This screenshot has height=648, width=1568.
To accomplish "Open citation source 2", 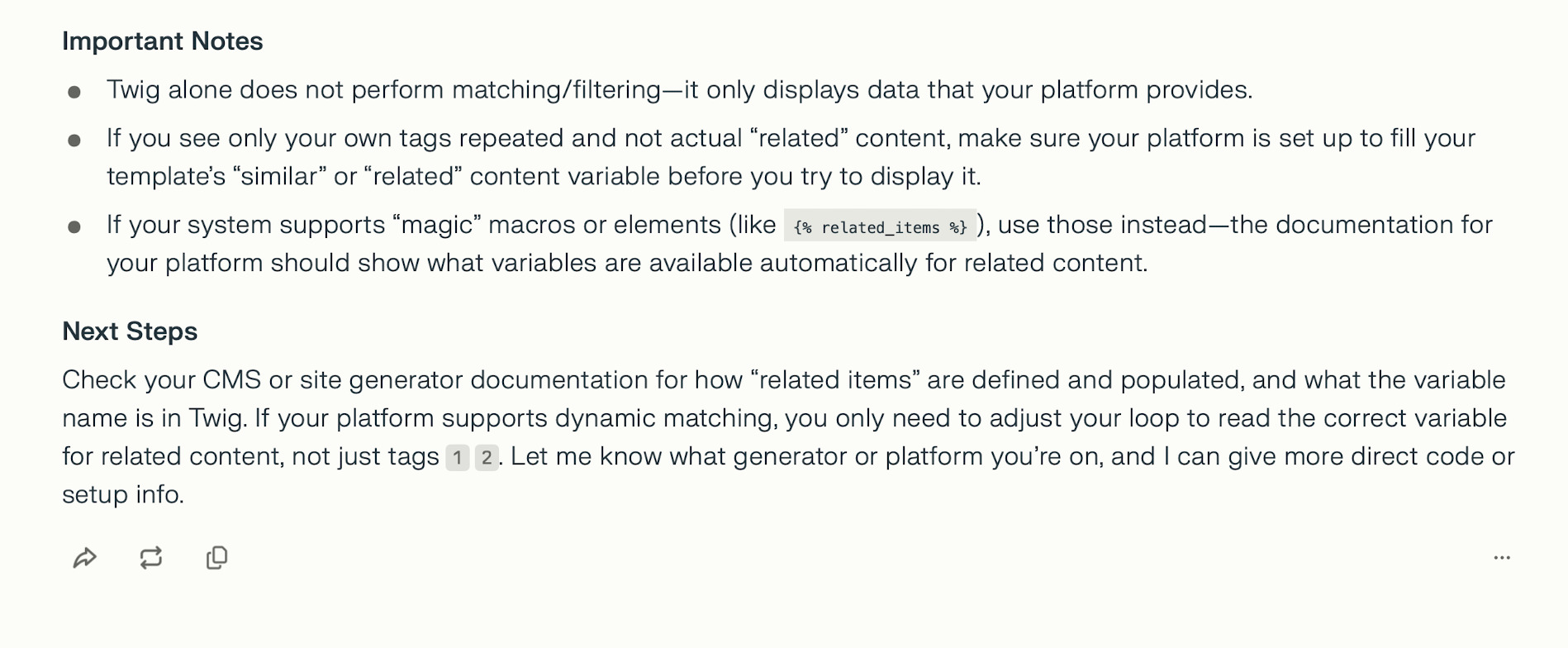I will 487,457.
